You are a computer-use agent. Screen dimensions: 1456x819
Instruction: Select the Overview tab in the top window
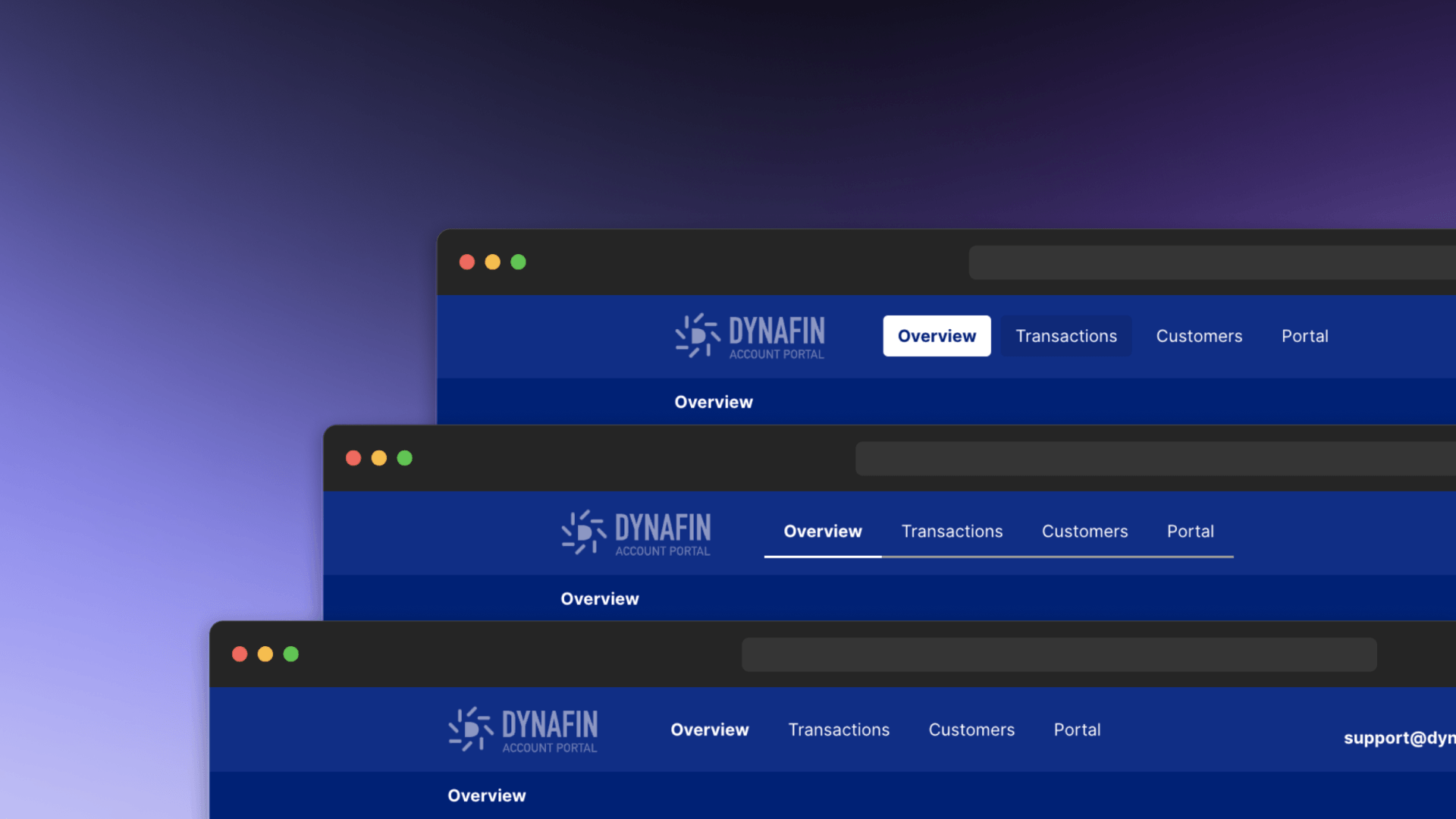(x=936, y=335)
